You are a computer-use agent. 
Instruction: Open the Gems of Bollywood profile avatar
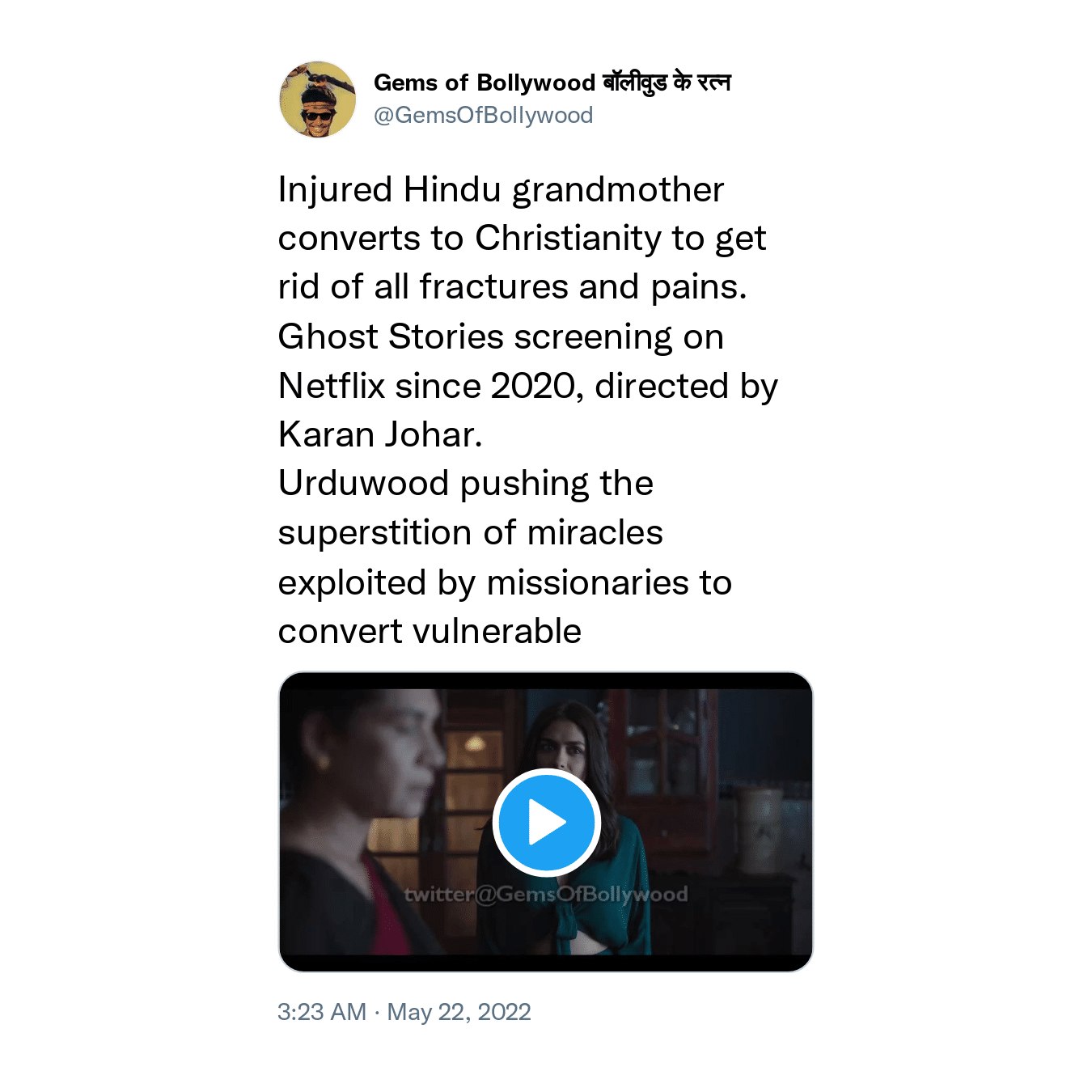pyautogui.click(x=318, y=99)
